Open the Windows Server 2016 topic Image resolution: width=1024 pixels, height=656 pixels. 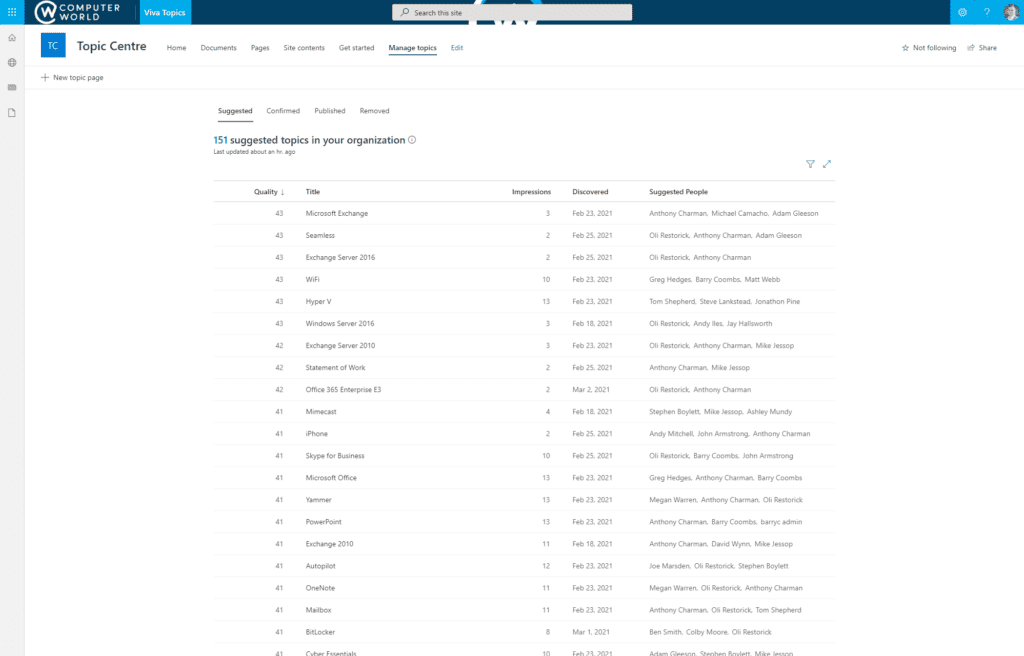[340, 323]
